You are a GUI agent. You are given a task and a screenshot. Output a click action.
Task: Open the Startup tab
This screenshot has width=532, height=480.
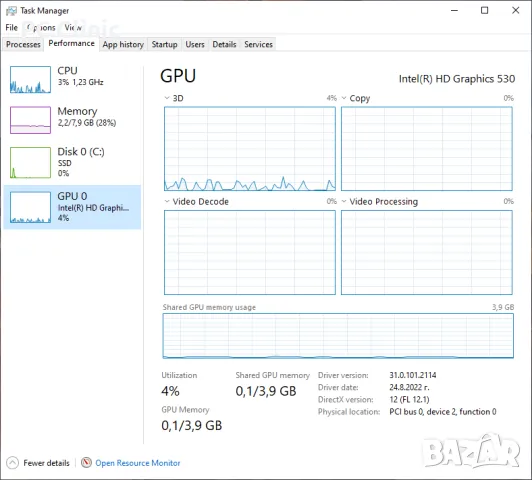(164, 44)
